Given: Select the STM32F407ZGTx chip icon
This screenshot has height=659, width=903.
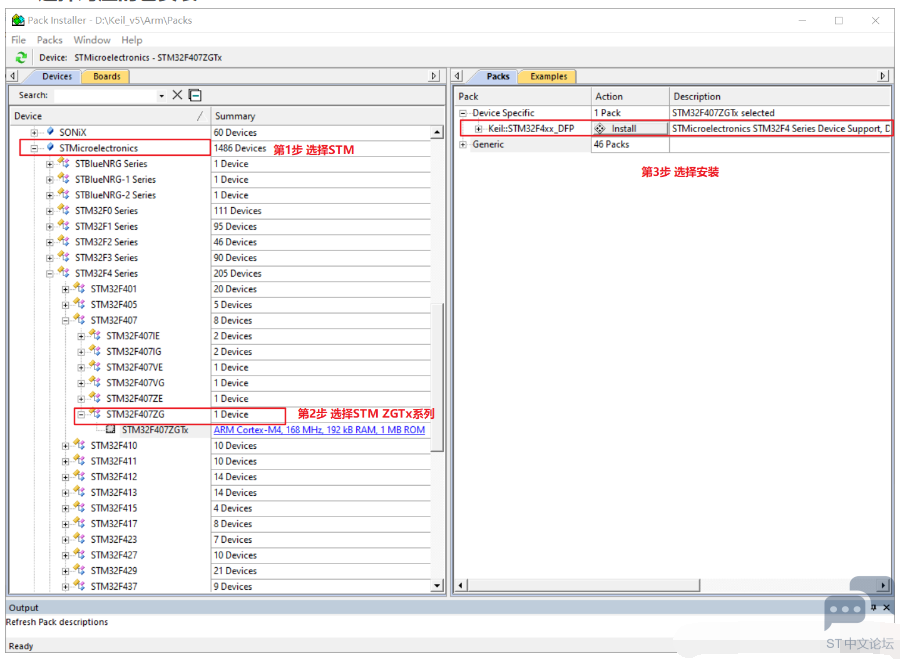Looking at the screenshot, I should [111, 430].
